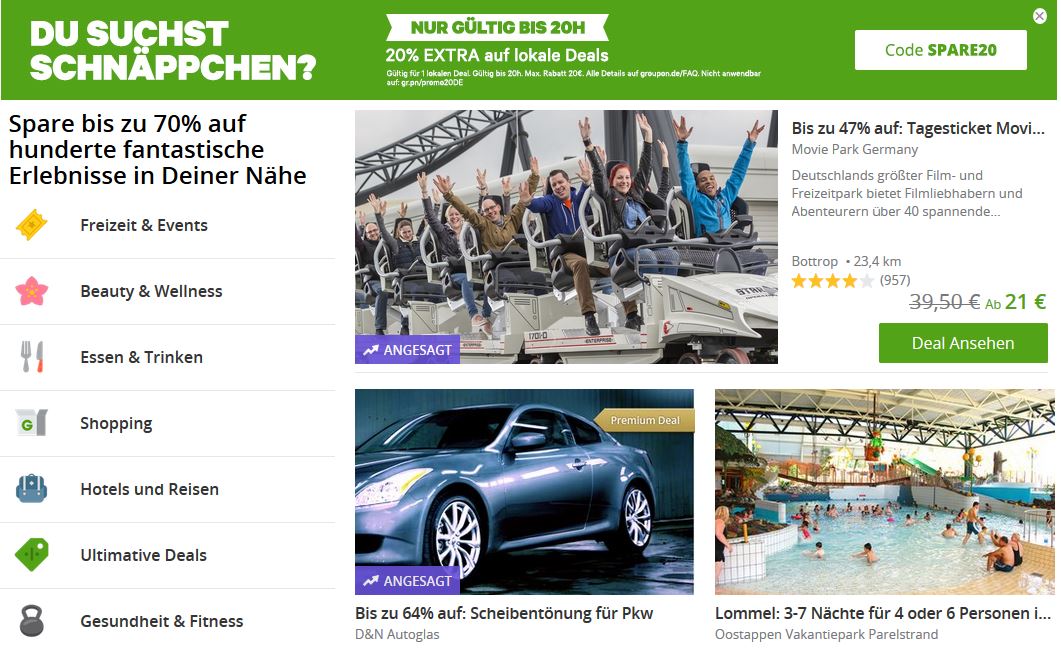
Task: Click the fork and knife Essen & Trinken icon
Action: pos(32,356)
